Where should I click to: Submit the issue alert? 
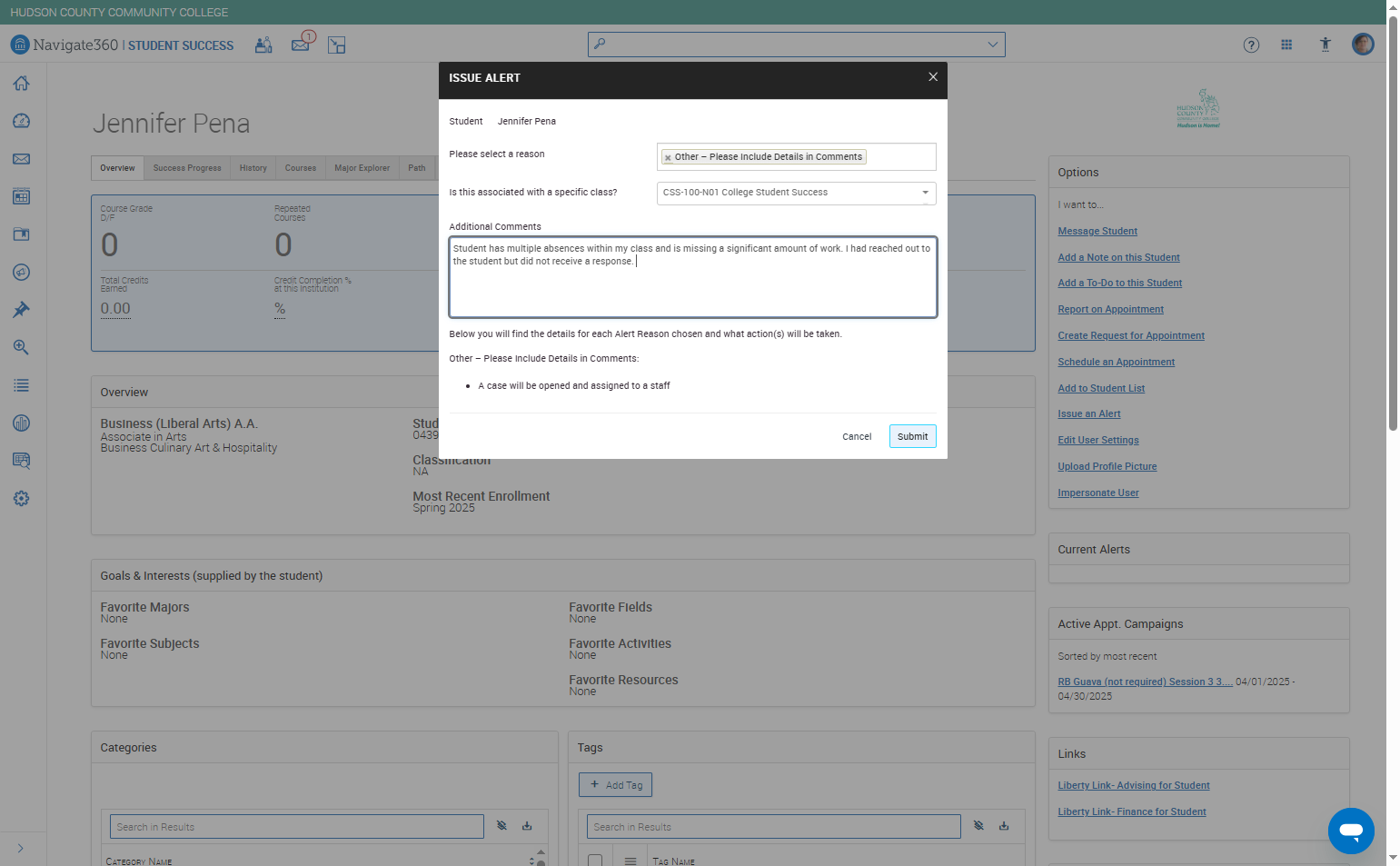tap(913, 436)
